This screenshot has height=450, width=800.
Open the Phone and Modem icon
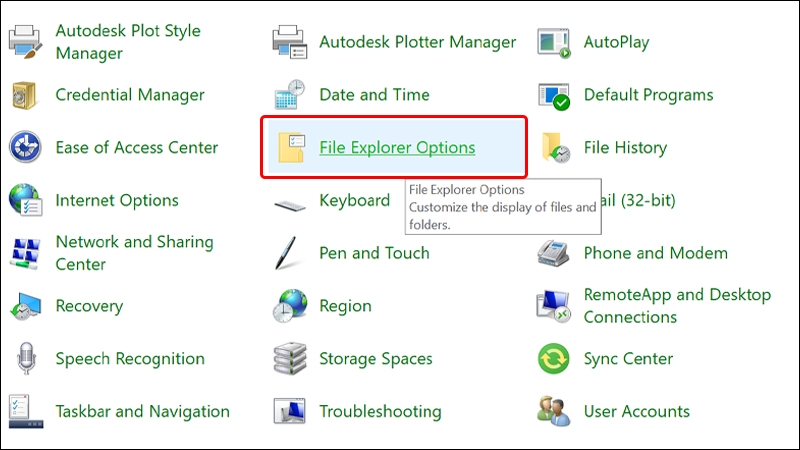point(553,253)
